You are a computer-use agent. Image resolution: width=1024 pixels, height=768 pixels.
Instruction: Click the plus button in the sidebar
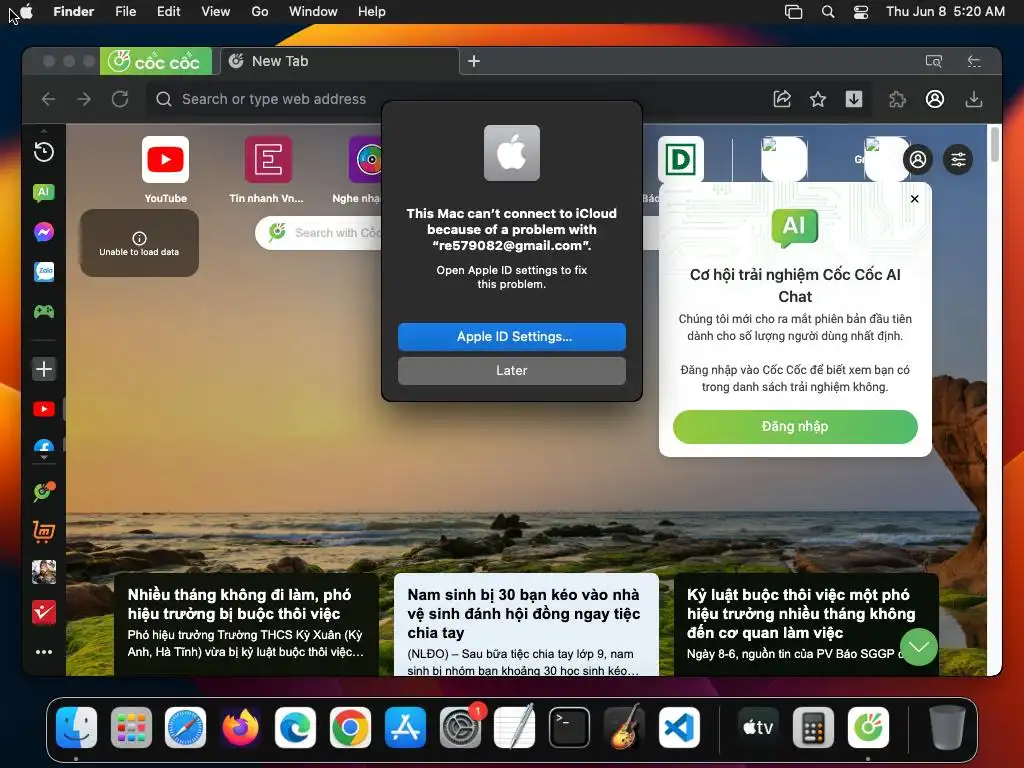click(x=44, y=369)
